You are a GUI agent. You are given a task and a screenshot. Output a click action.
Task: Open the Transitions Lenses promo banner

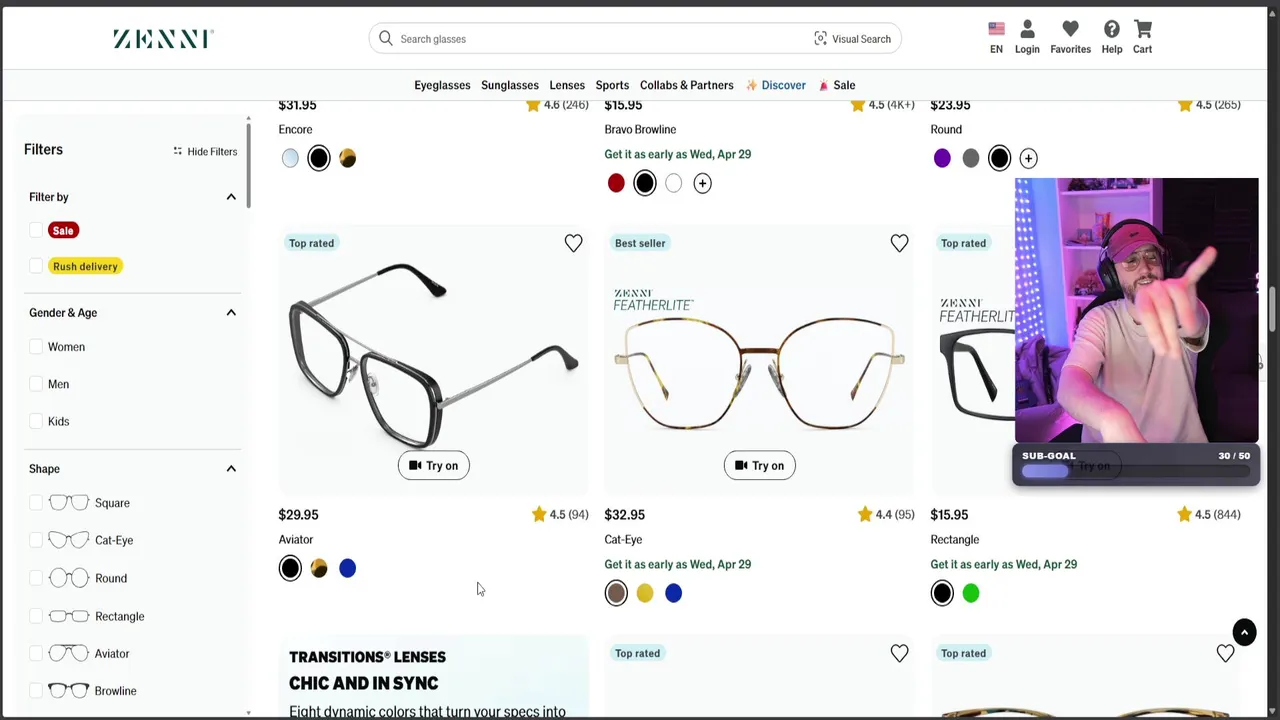point(433,678)
